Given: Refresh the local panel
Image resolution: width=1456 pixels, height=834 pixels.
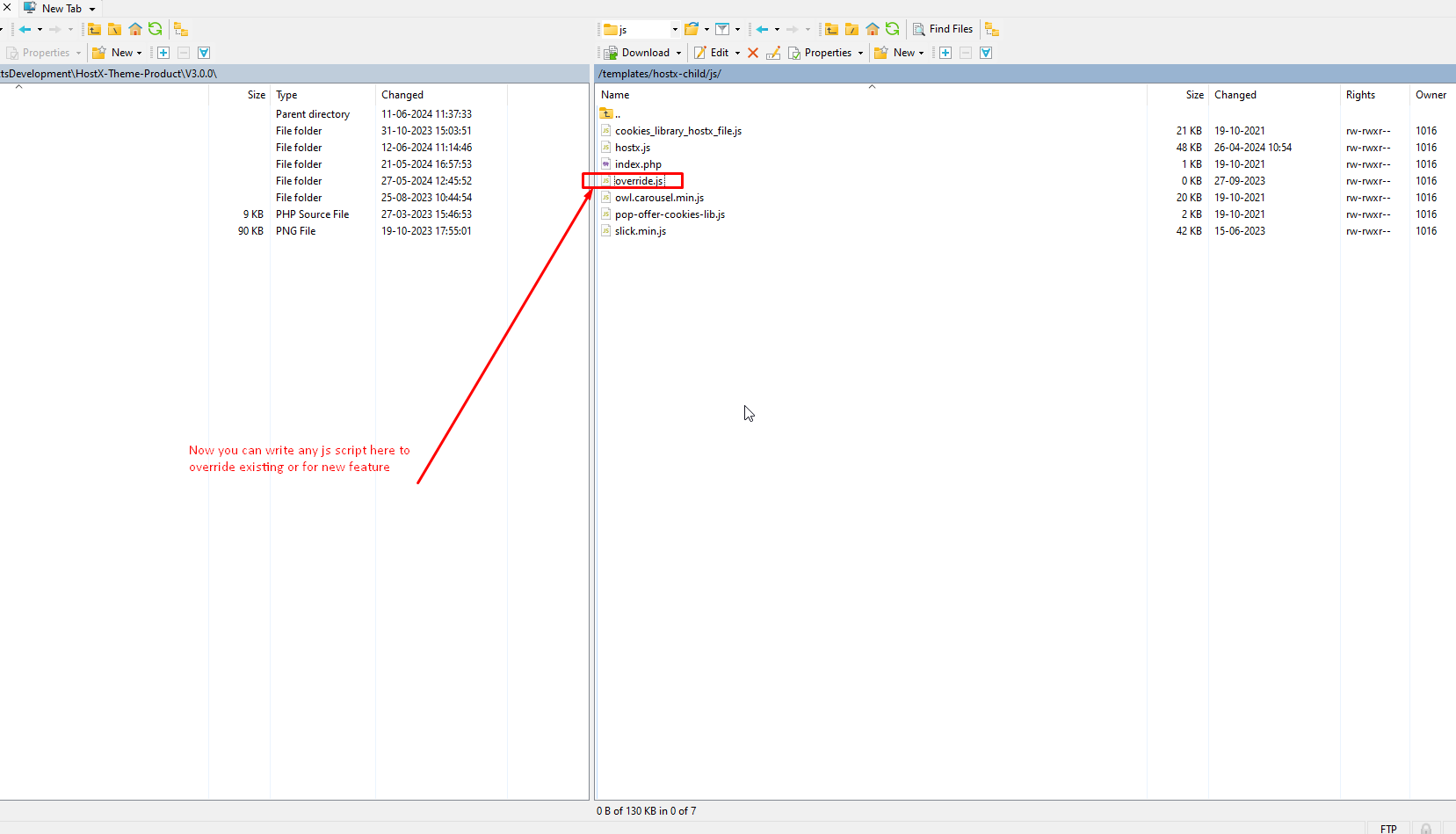Looking at the screenshot, I should [156, 29].
